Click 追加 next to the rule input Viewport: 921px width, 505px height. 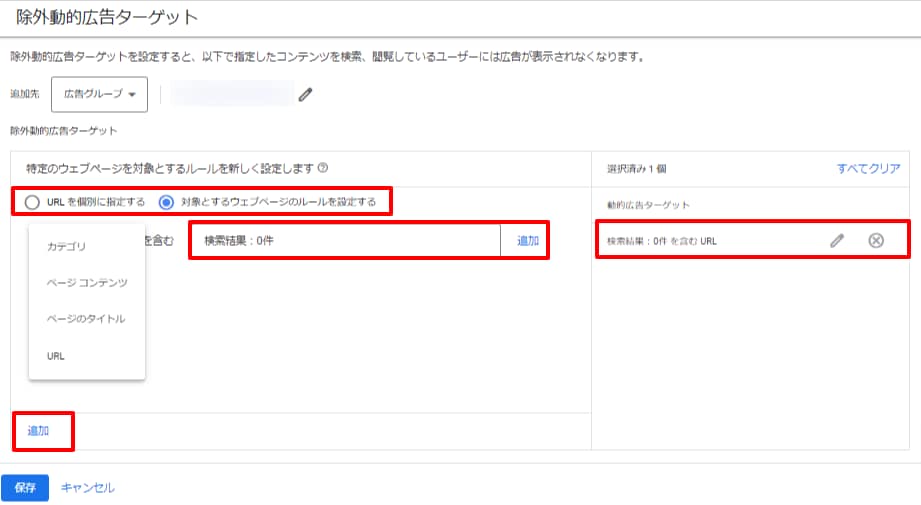[x=527, y=241]
